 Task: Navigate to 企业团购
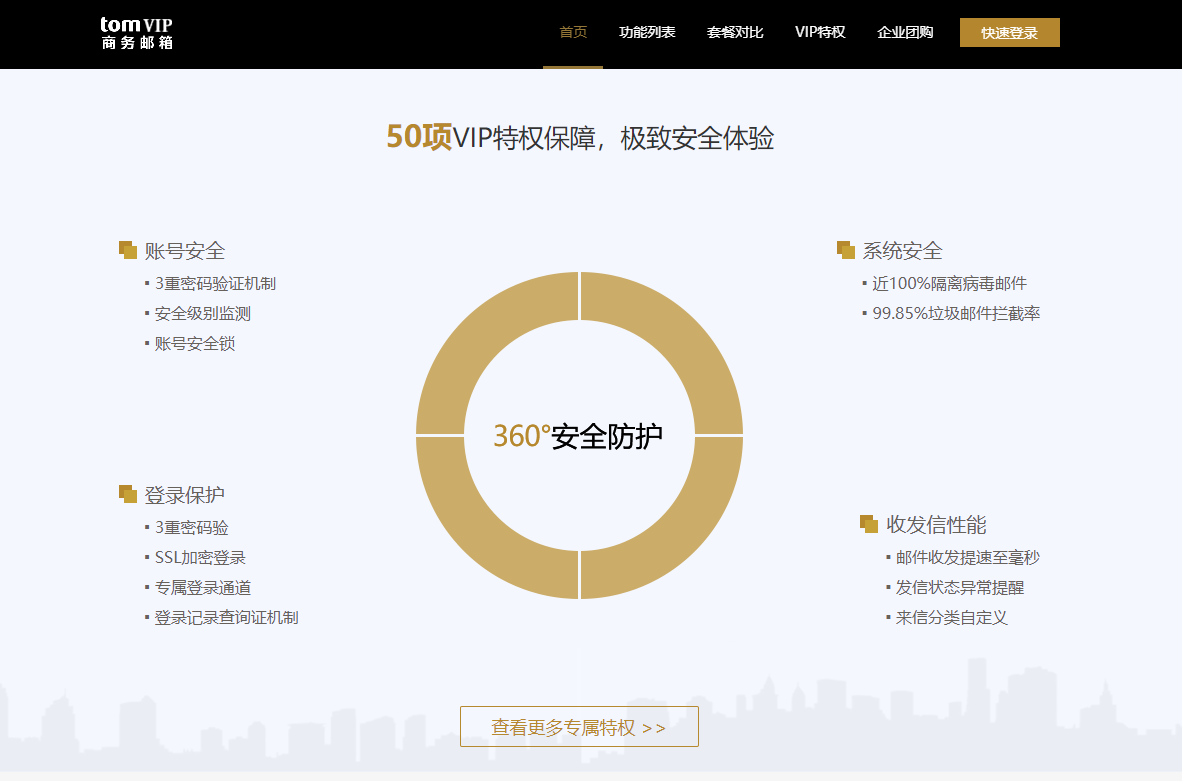(x=905, y=32)
